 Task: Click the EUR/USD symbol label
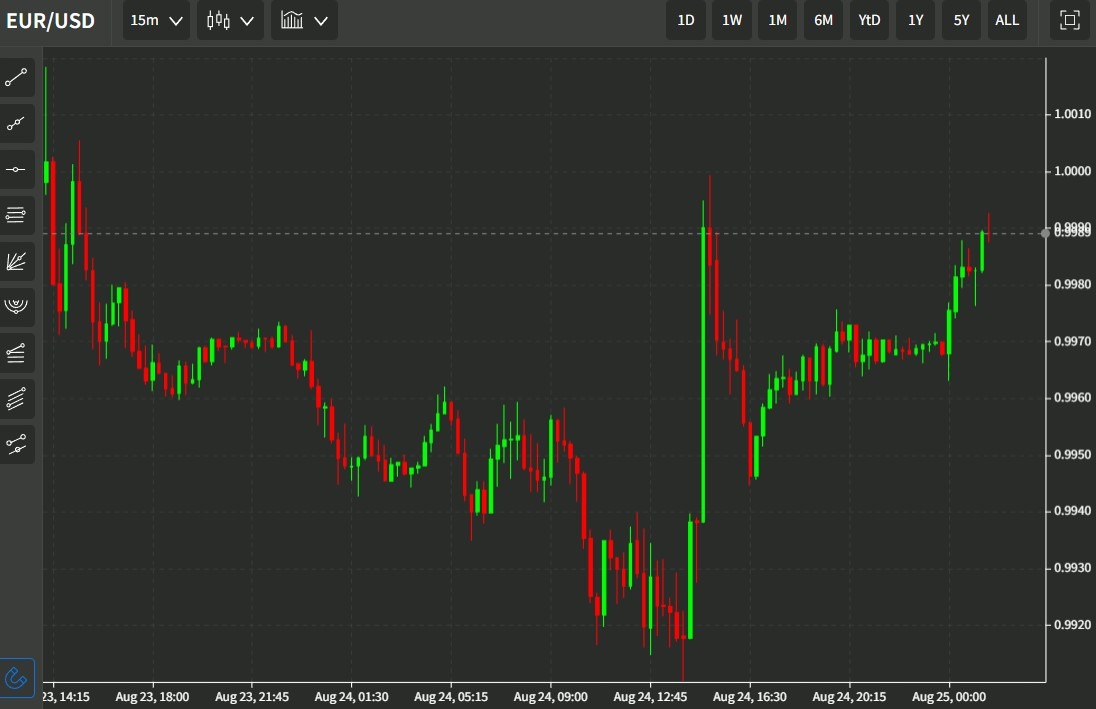(x=51, y=20)
